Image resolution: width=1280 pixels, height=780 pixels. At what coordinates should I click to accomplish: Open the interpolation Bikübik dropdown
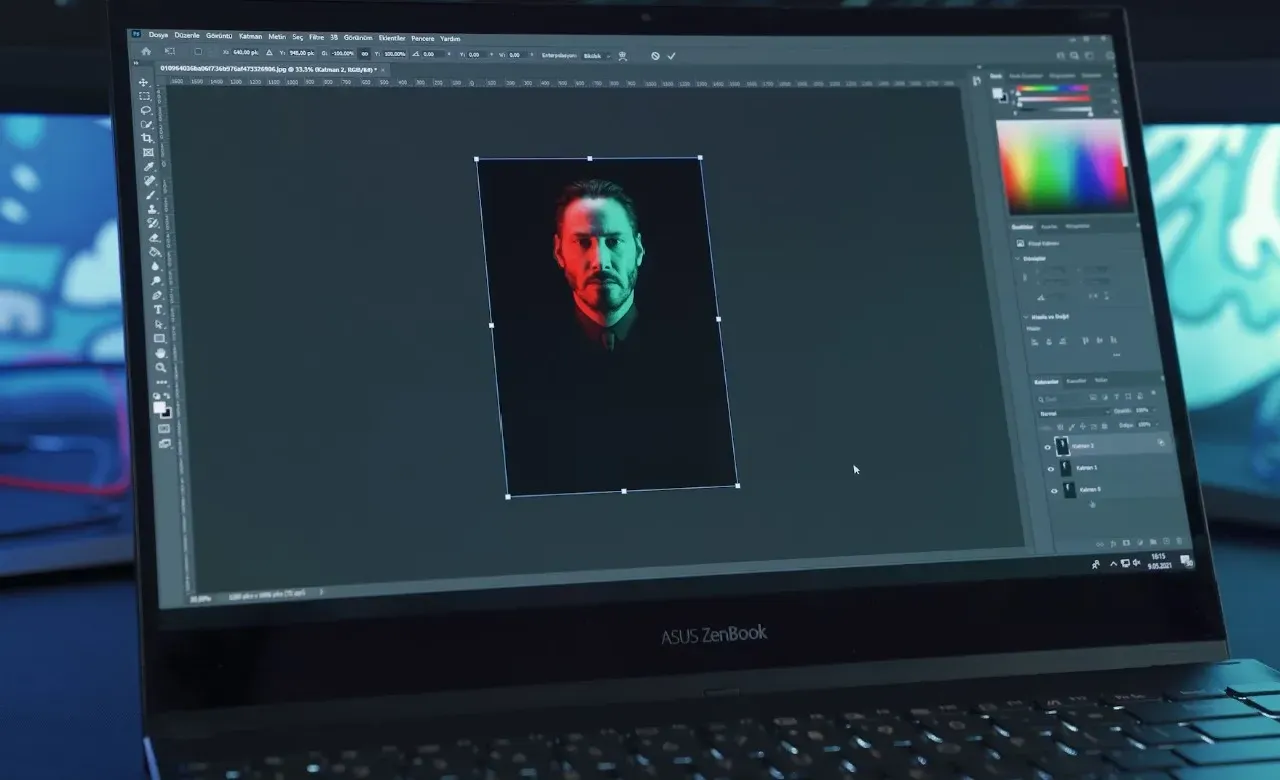pos(595,56)
